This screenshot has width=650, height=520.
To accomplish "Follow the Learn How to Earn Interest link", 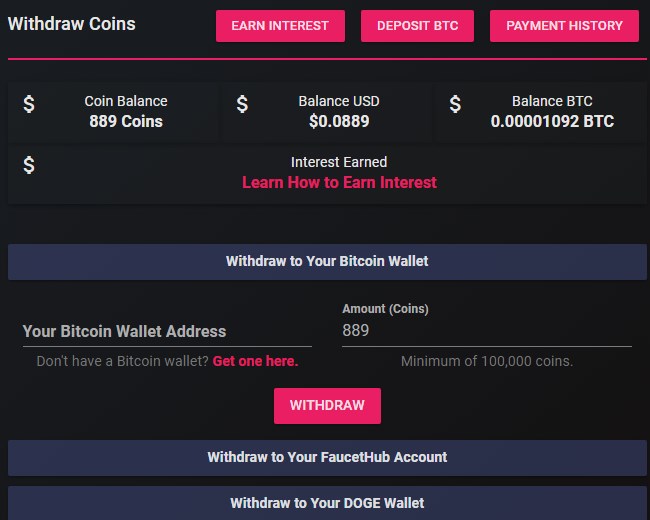I will (339, 183).
